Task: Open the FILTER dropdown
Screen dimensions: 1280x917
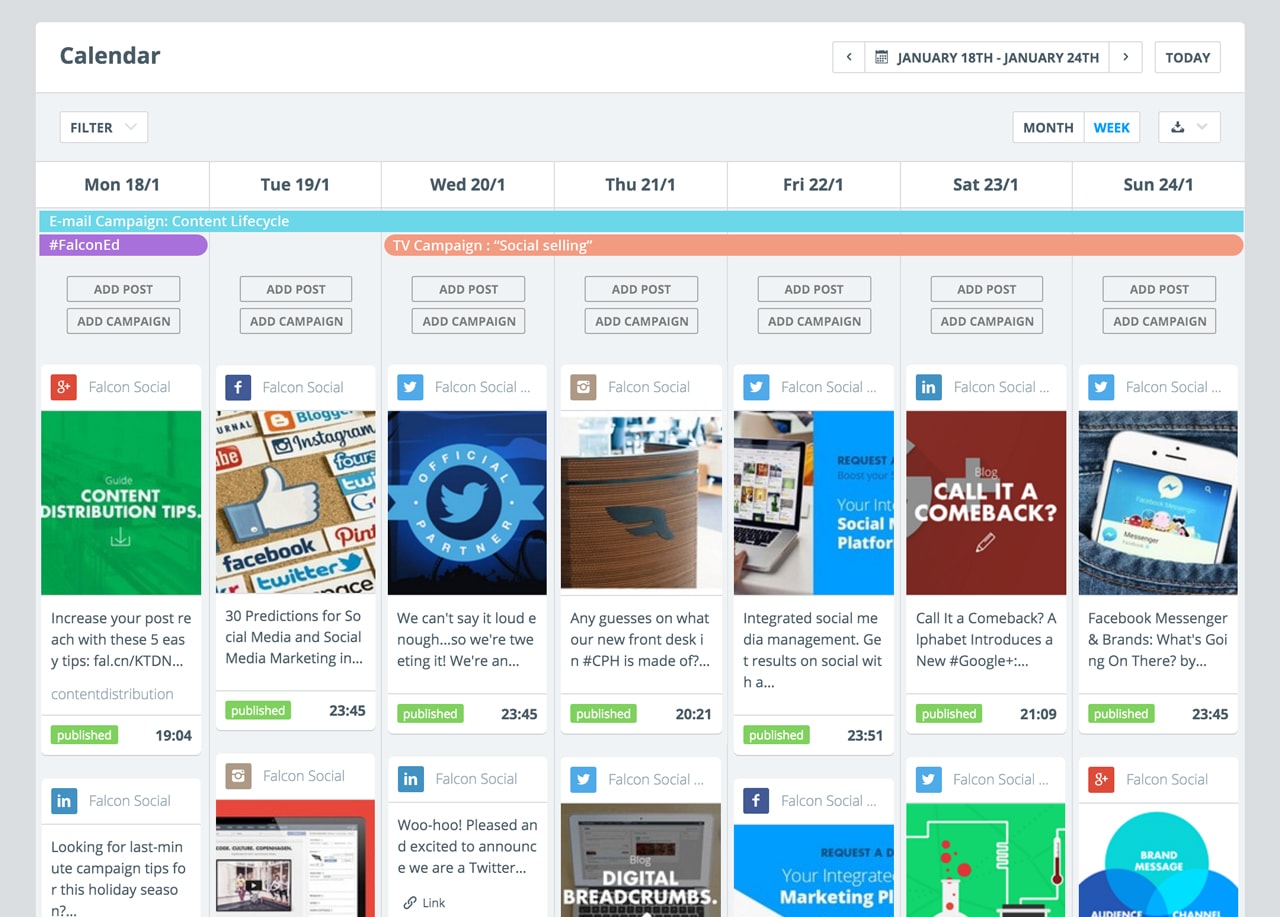Action: [104, 127]
